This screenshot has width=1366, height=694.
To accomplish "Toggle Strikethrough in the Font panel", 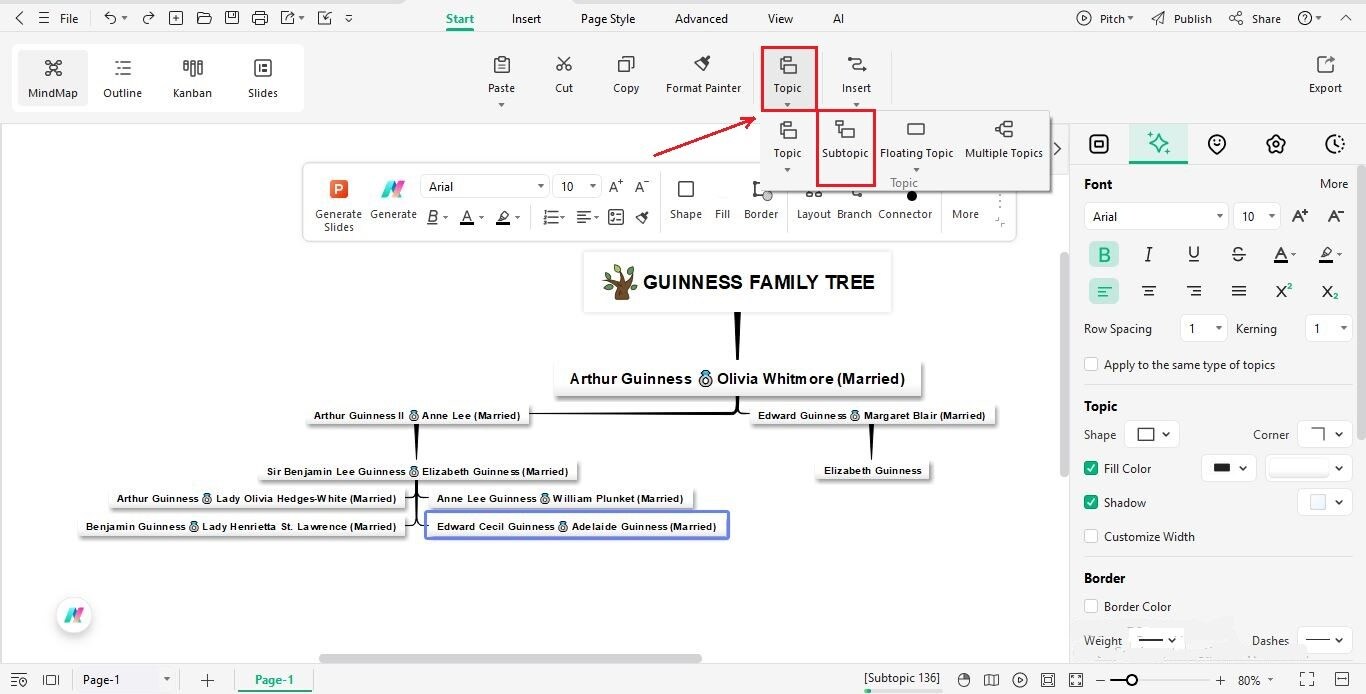I will point(1239,254).
